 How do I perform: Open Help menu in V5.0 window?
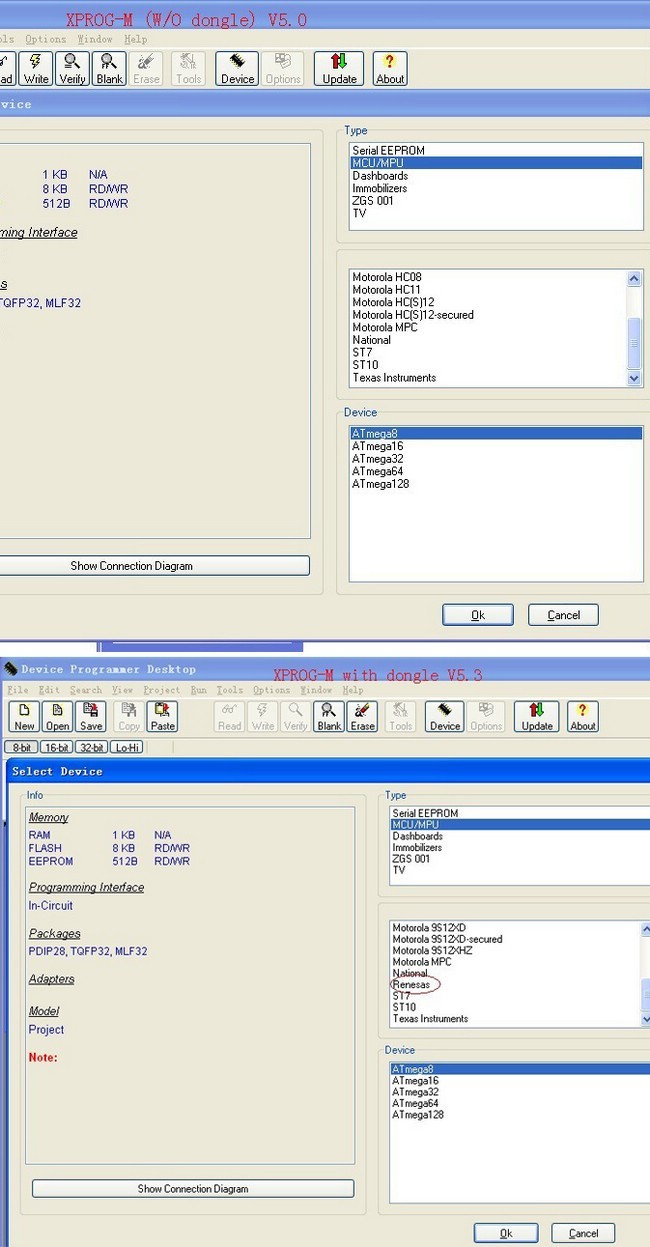pyautogui.click(x=135, y=39)
